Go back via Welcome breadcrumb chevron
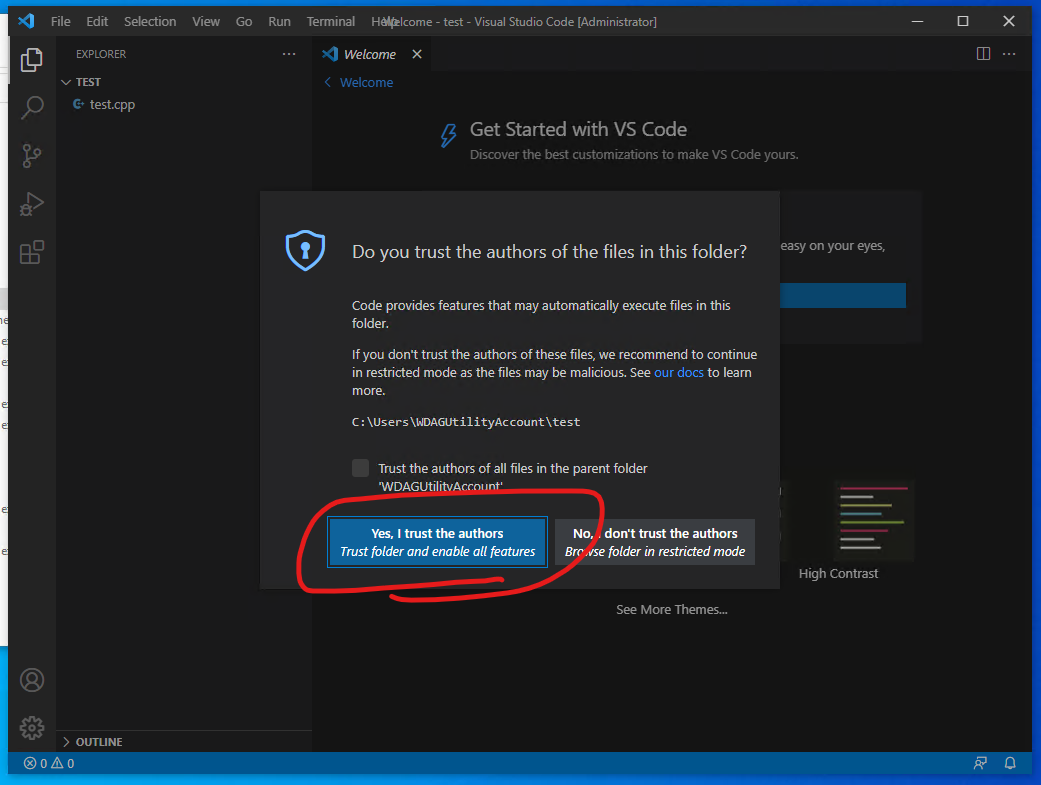This screenshot has height=785, width=1041. coord(327,82)
